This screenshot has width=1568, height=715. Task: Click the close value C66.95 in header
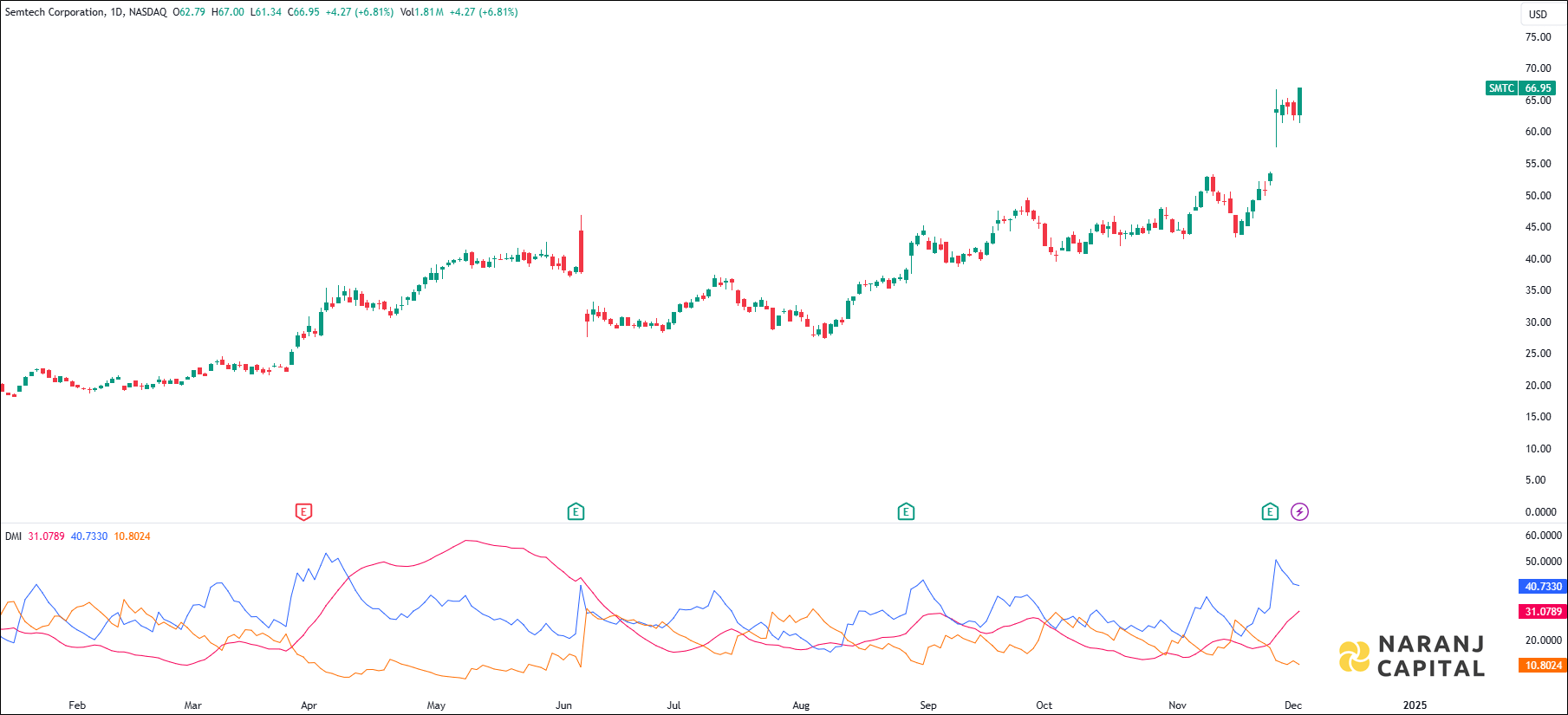pyautogui.click(x=303, y=12)
